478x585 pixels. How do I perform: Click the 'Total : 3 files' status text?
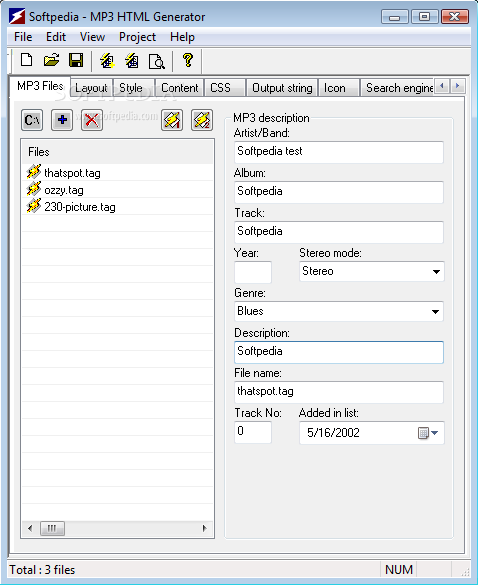coord(42,570)
